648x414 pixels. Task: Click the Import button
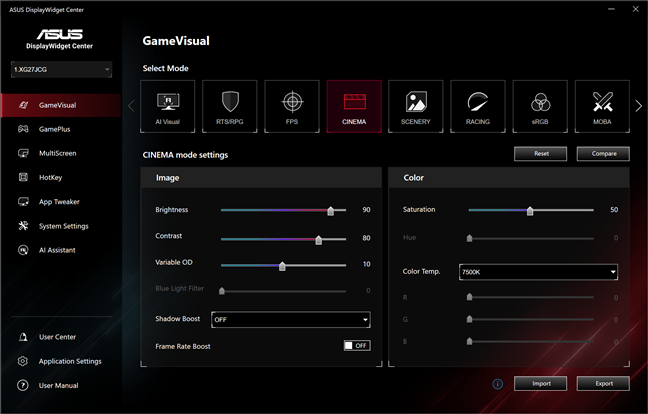[x=541, y=383]
